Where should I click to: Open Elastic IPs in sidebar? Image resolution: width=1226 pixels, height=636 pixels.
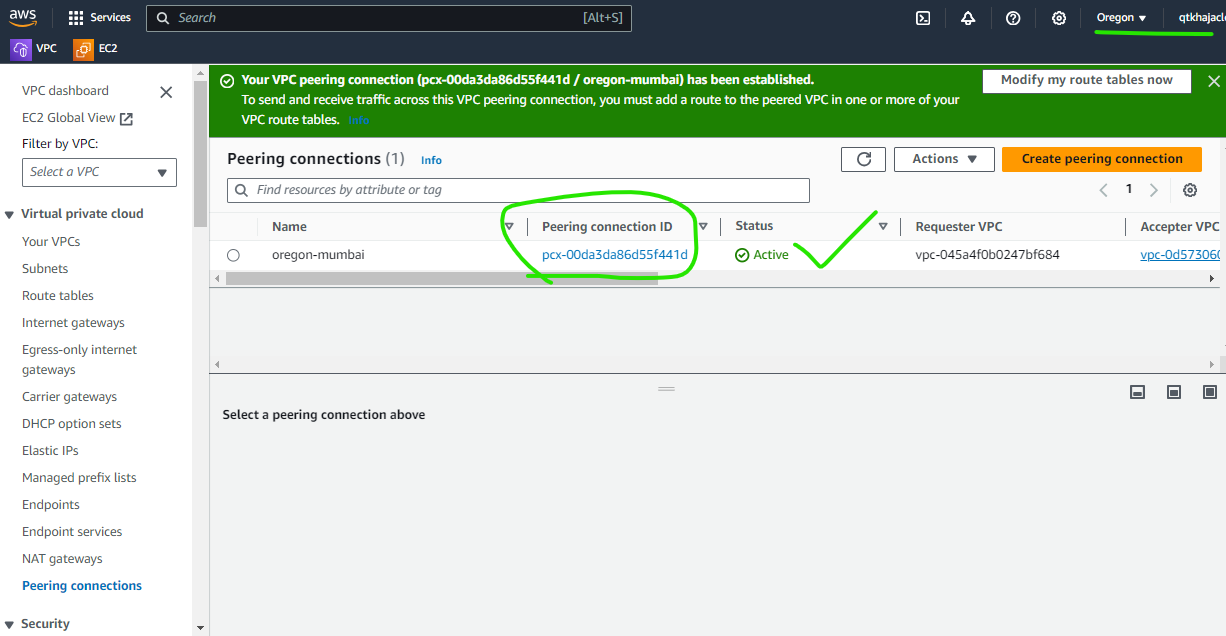pyautogui.click(x=50, y=451)
